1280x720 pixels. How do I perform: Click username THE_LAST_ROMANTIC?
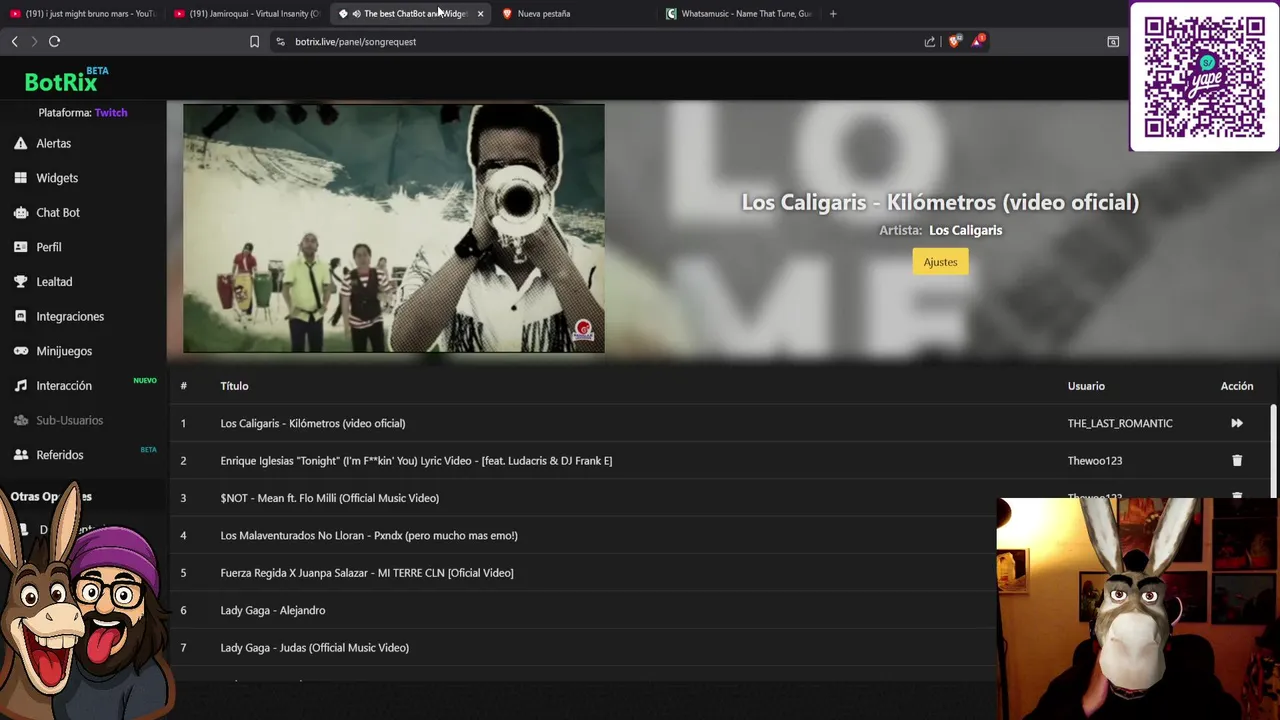tap(1120, 423)
